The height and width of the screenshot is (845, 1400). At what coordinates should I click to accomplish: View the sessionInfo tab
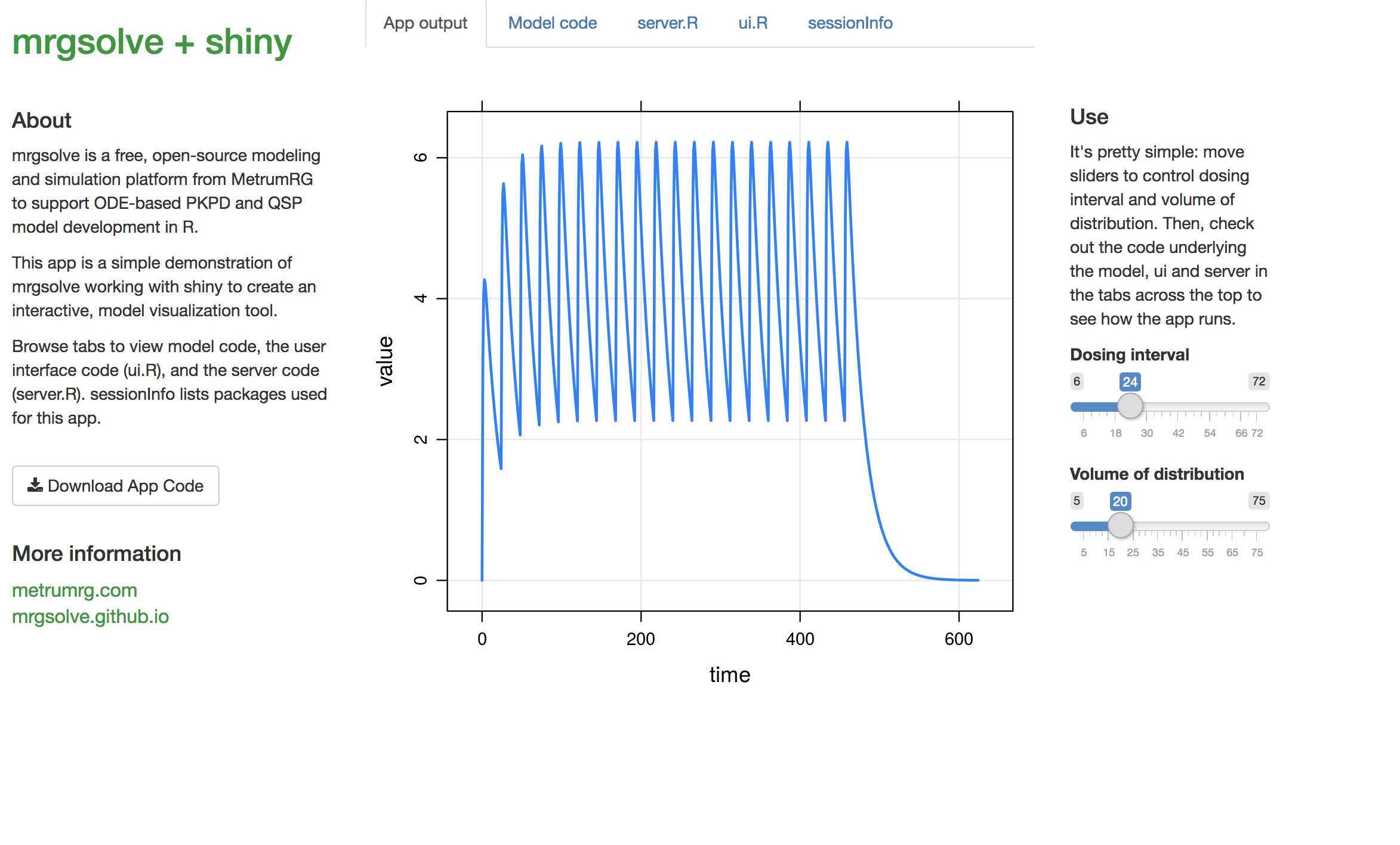pyautogui.click(x=850, y=23)
